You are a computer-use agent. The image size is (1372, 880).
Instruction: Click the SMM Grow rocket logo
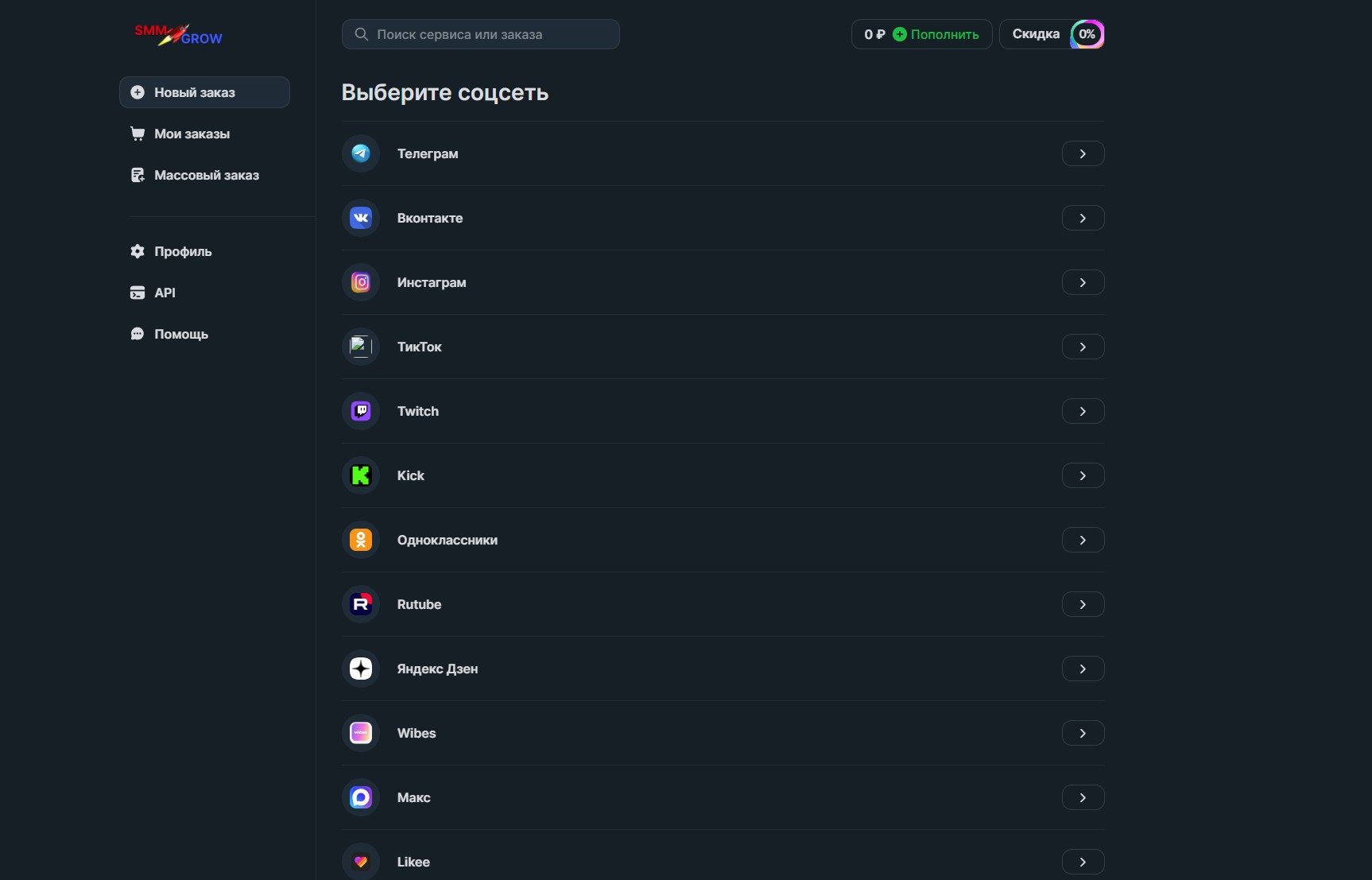tap(178, 34)
